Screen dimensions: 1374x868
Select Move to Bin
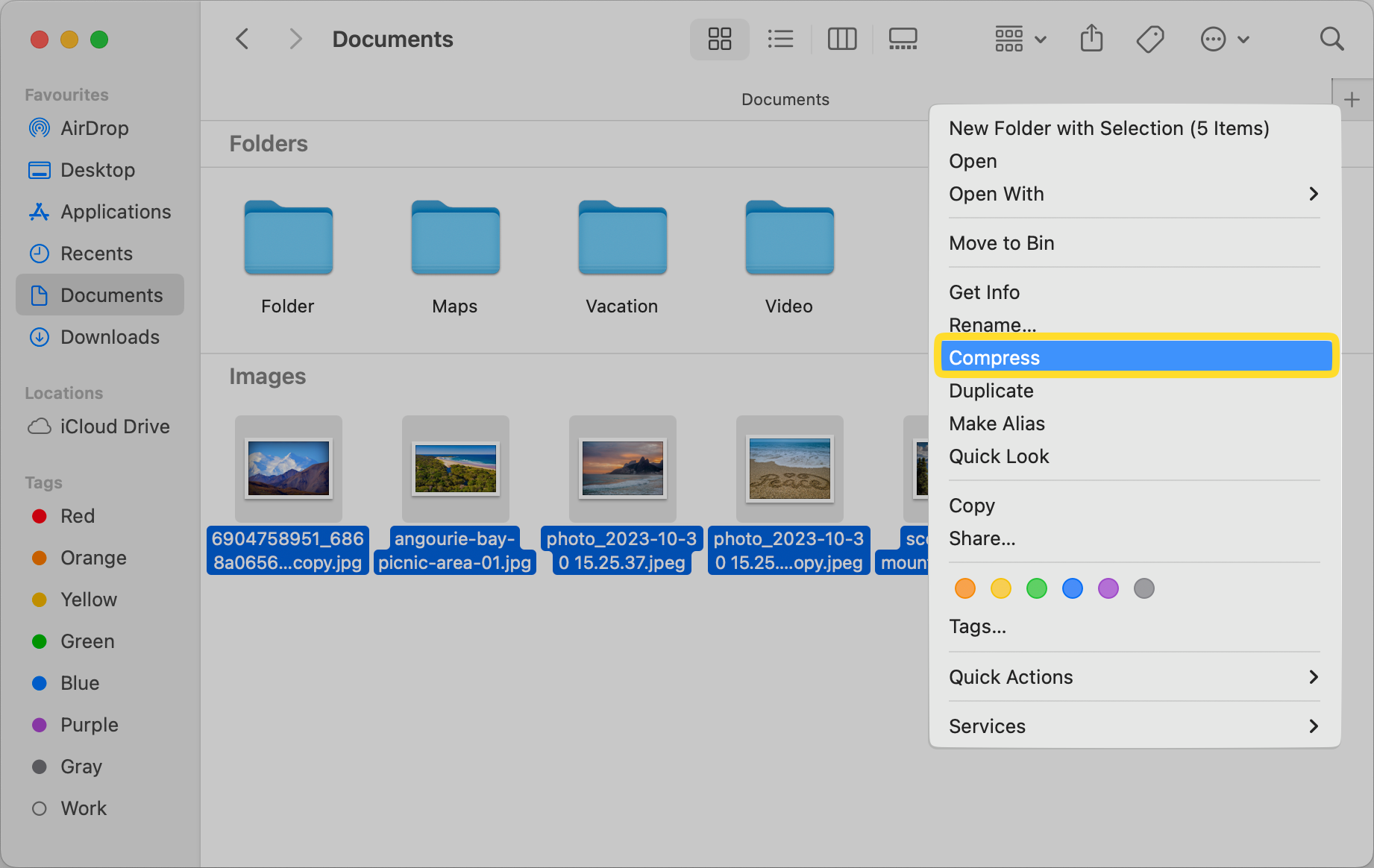point(1001,242)
